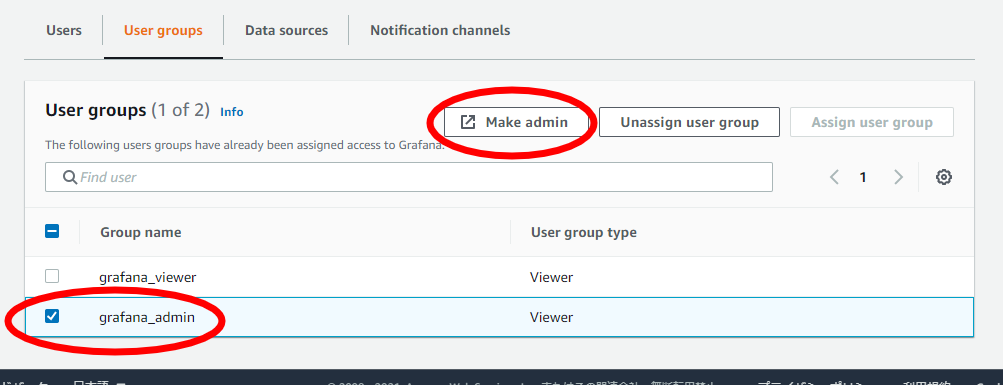Viewport: 1003px width, 385px height.
Task: Open the table preferences gear icon
Action: [944, 177]
